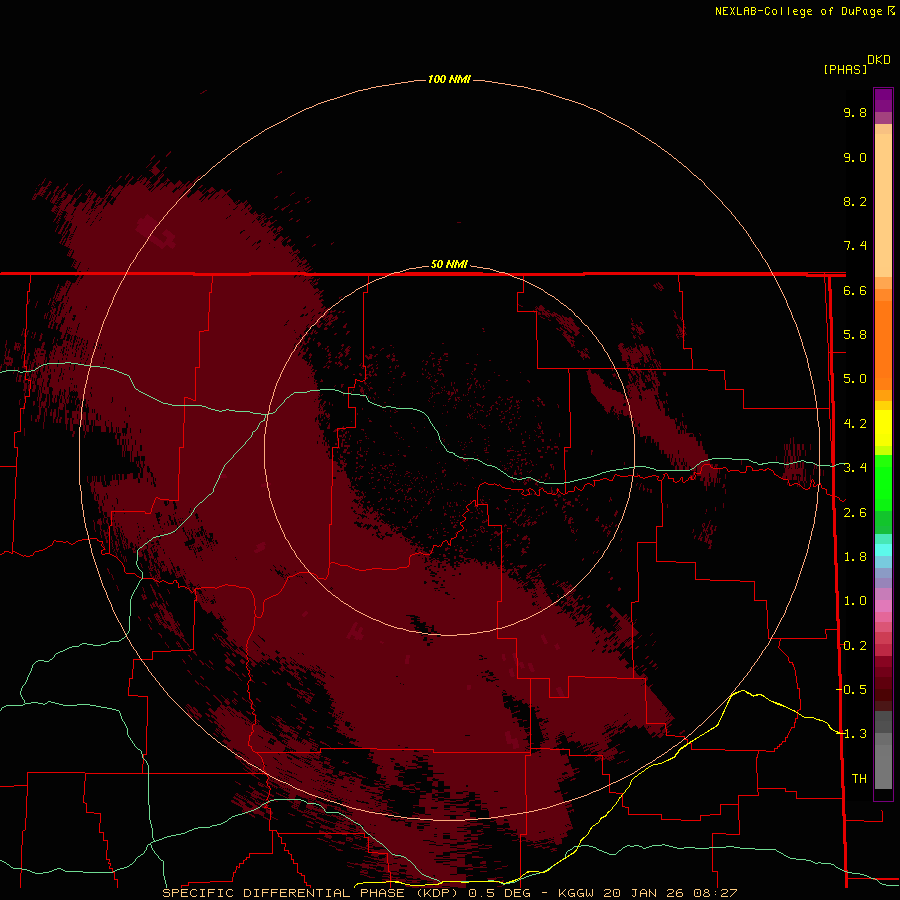Click the [PHAS] legend heading

(x=845, y=69)
